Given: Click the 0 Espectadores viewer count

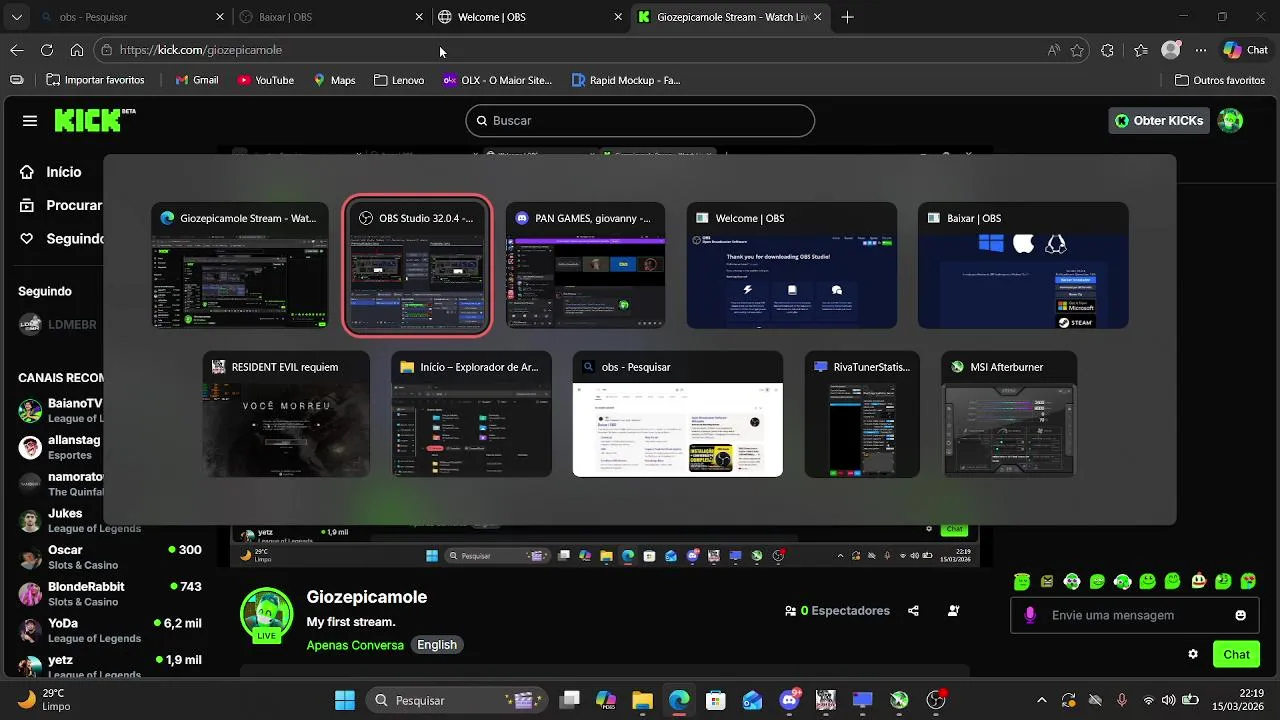Looking at the screenshot, I should (x=837, y=611).
